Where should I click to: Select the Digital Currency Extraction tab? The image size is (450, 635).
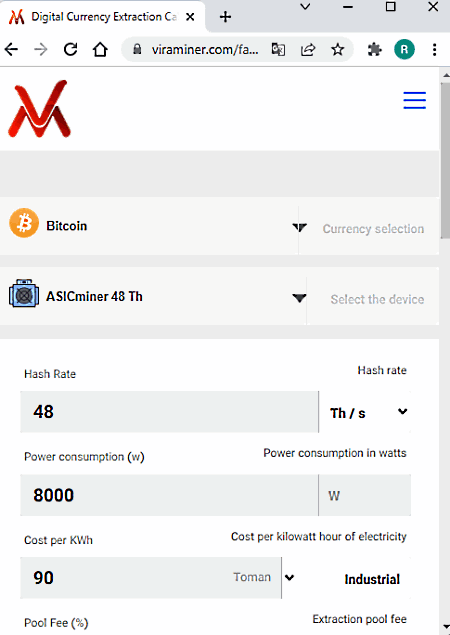103,17
